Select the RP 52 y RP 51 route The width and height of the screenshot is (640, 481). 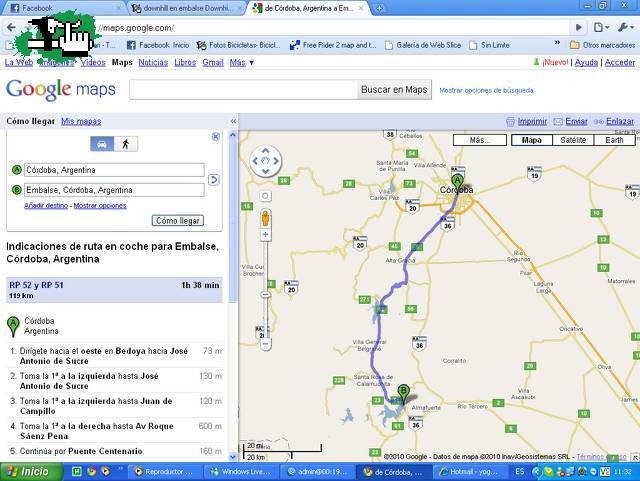[x=114, y=290]
